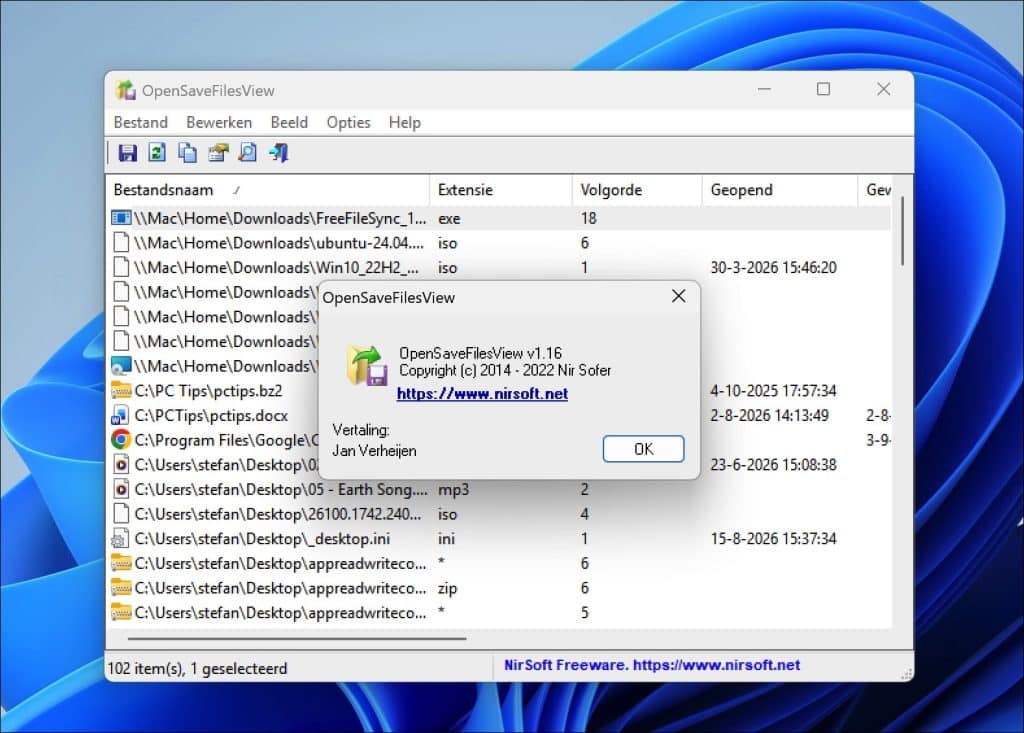Click the NirSoft Freeware status bar link

point(652,665)
